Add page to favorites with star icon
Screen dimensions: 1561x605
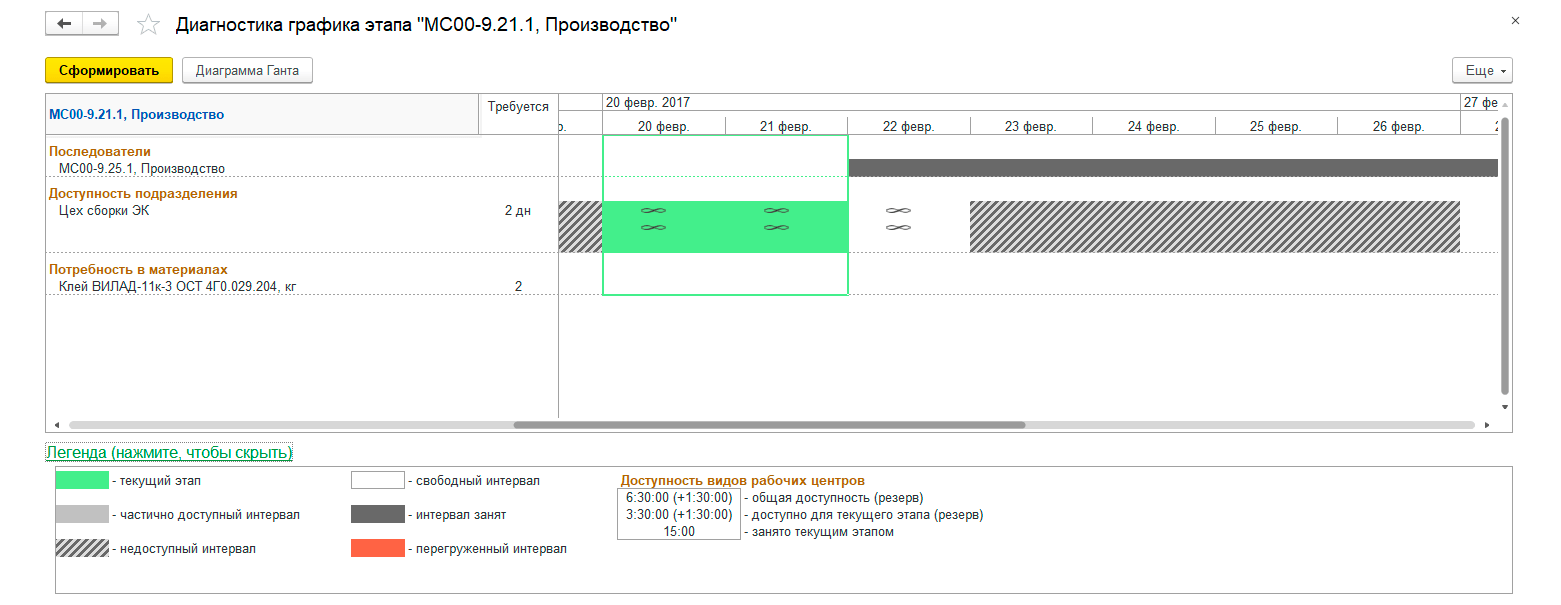coord(148,25)
